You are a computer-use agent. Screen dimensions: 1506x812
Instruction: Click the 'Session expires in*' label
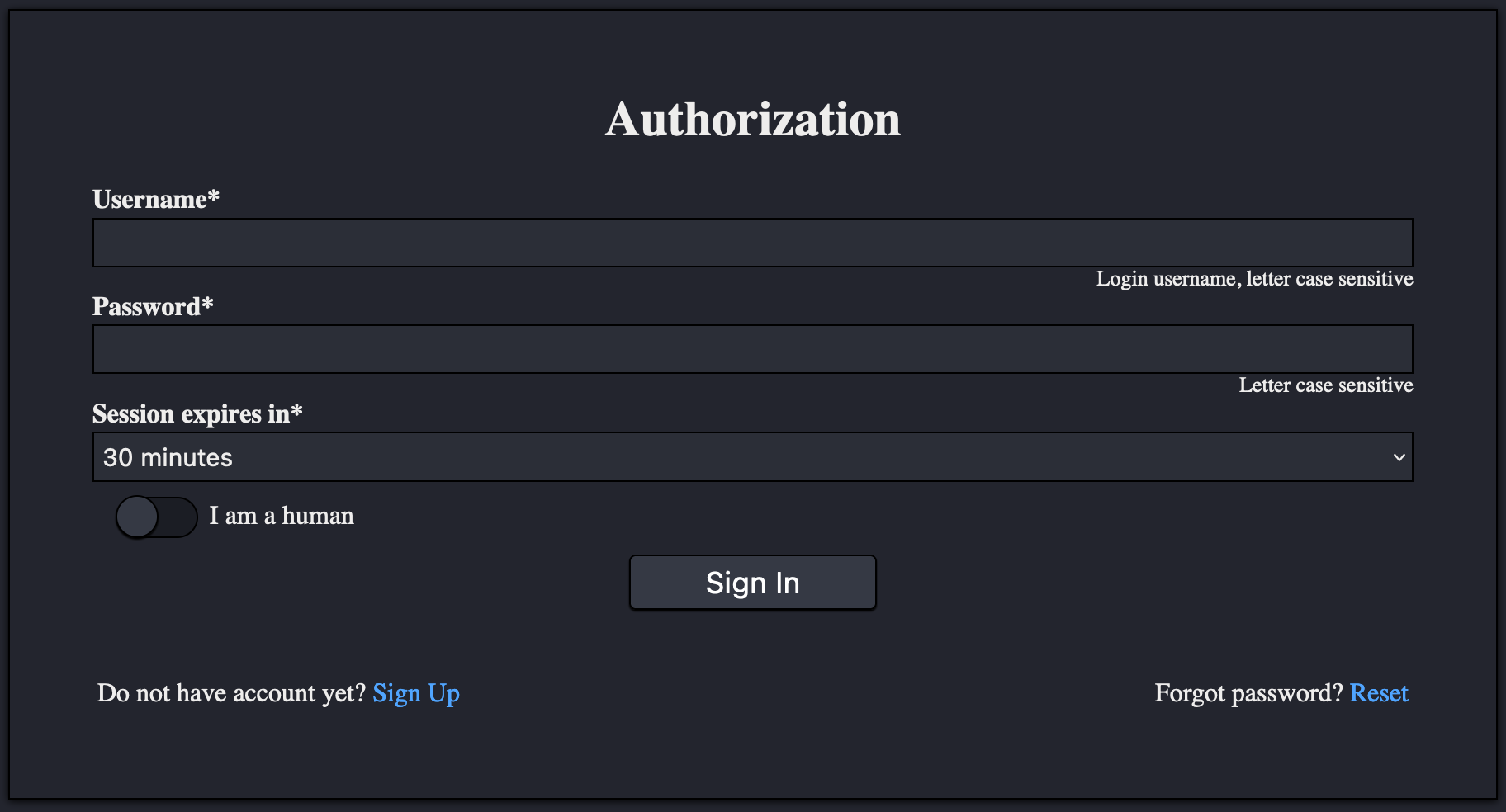pyautogui.click(x=197, y=413)
